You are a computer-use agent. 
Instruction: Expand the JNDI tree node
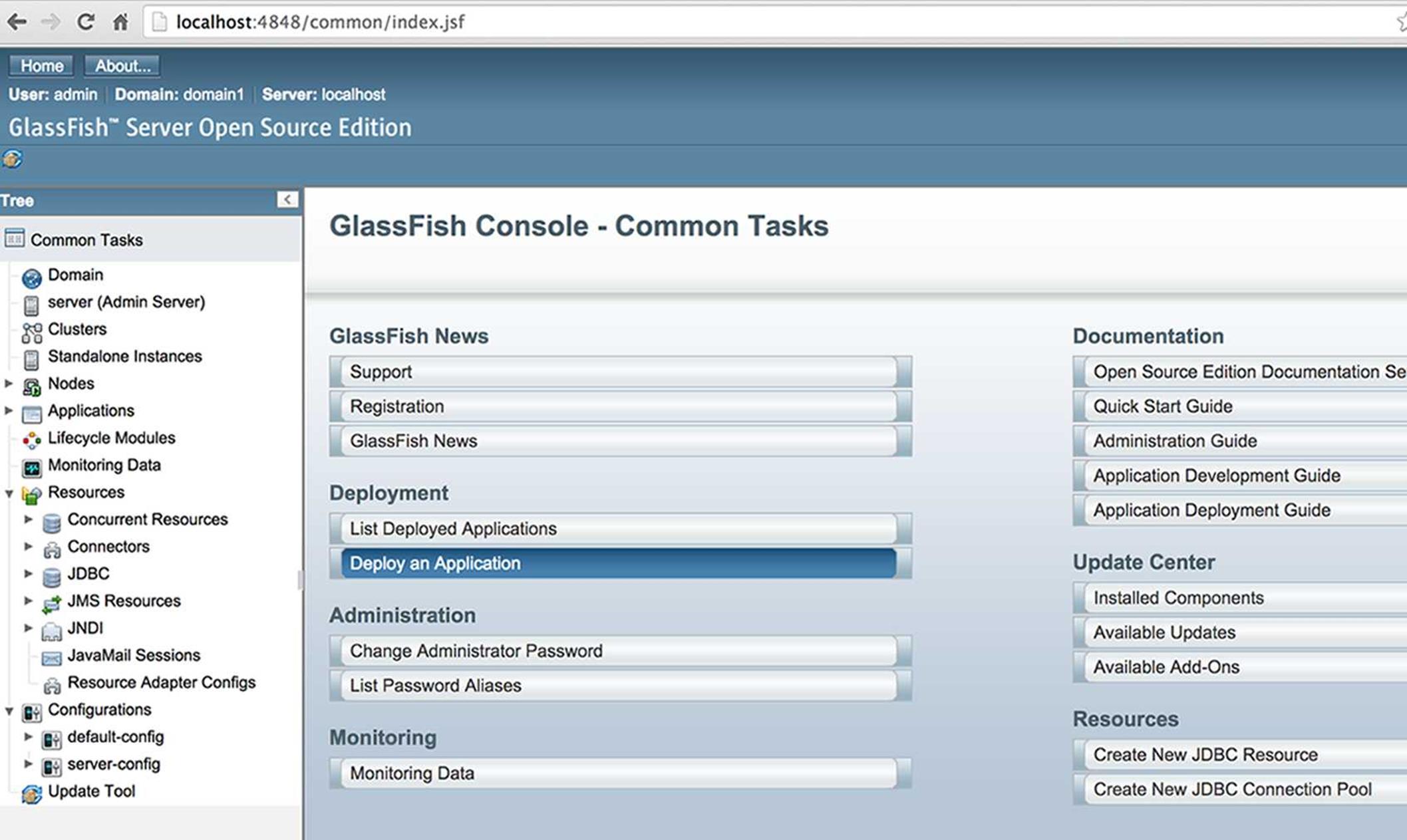click(28, 628)
